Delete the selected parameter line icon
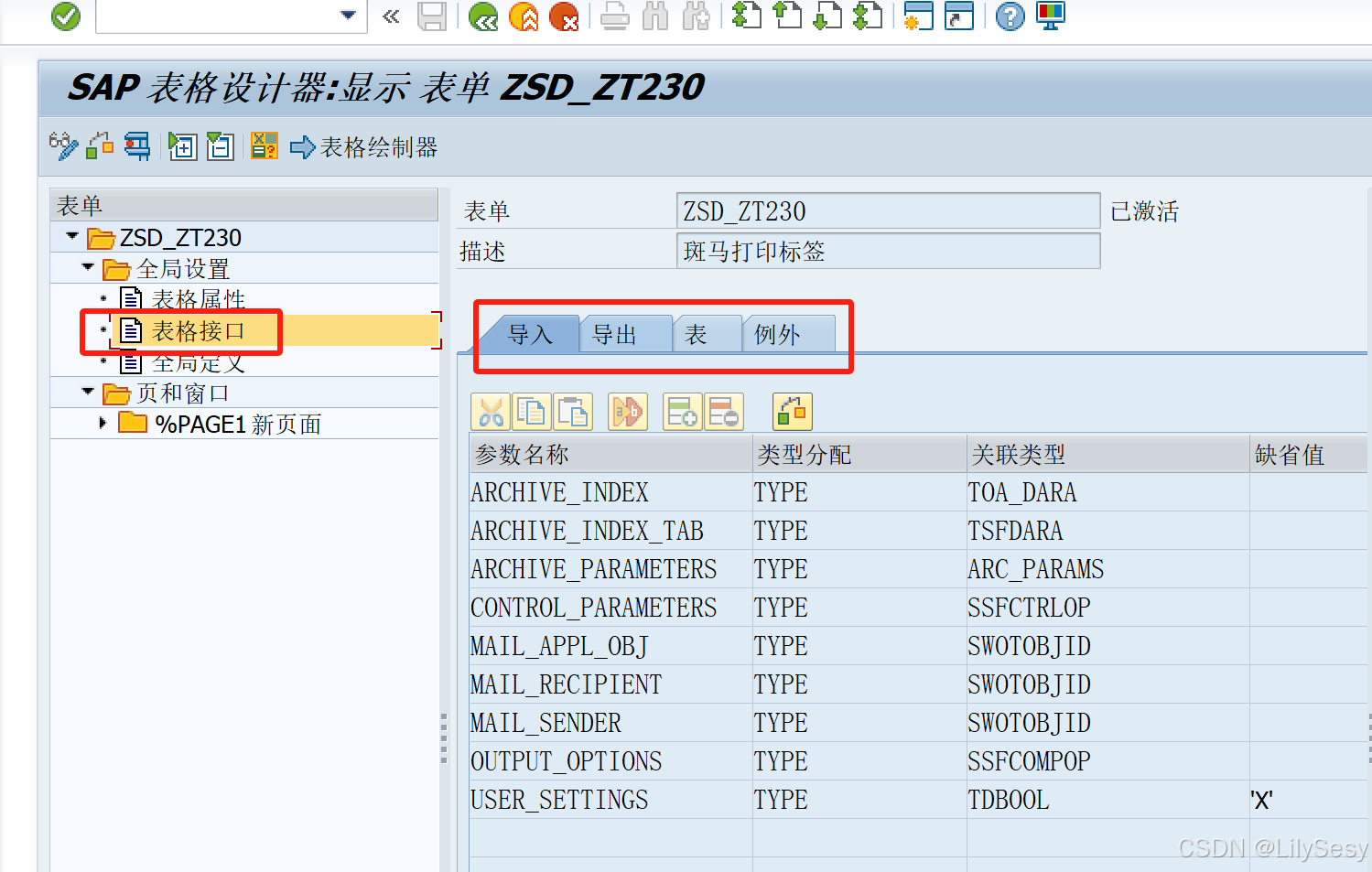 724,411
